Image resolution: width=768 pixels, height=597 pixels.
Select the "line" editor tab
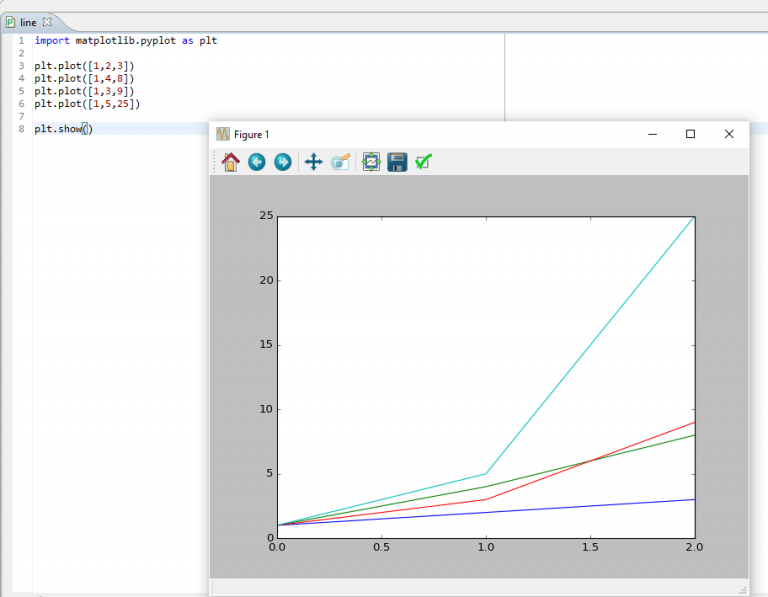pos(27,22)
